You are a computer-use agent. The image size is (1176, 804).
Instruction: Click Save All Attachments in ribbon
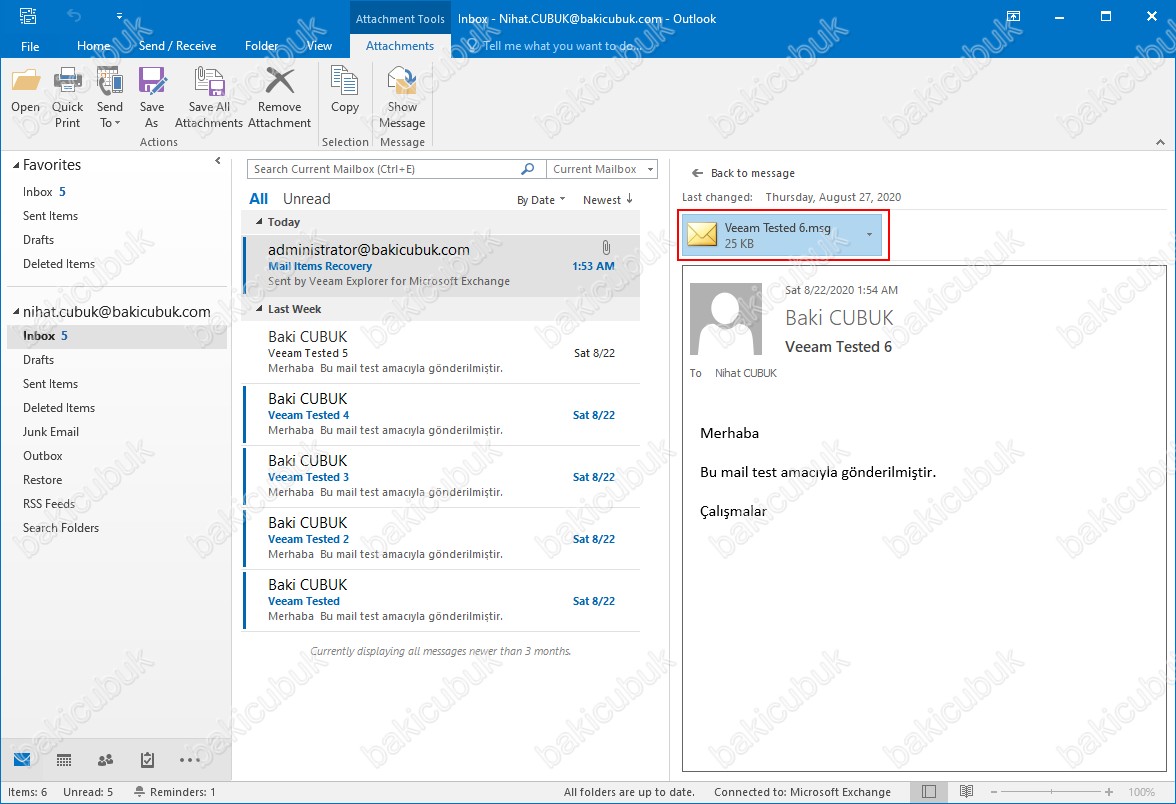pyautogui.click(x=209, y=98)
